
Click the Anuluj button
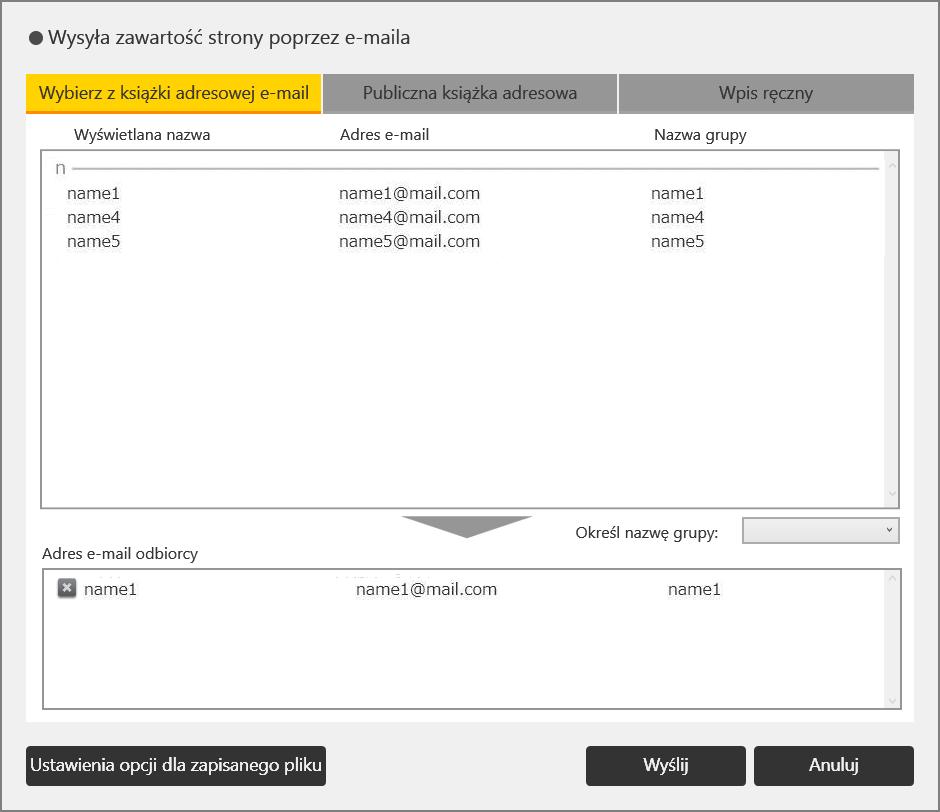[834, 765]
